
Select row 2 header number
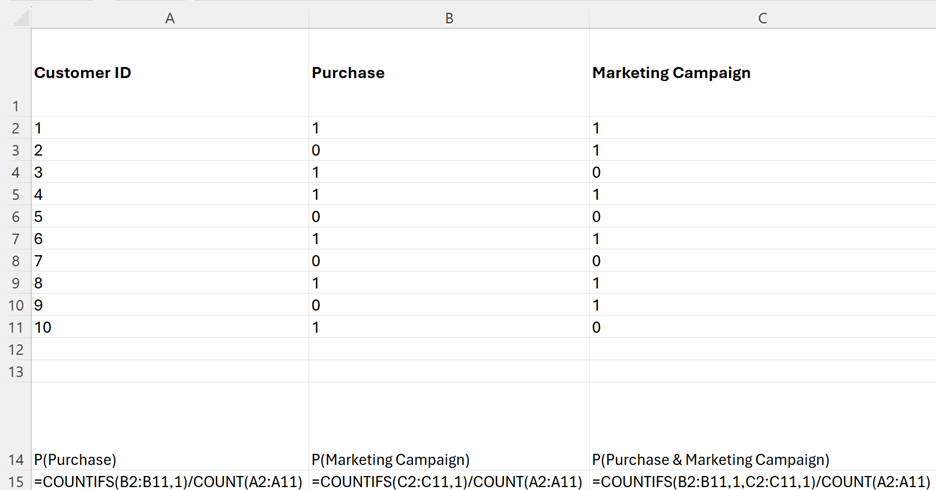click(x=14, y=128)
